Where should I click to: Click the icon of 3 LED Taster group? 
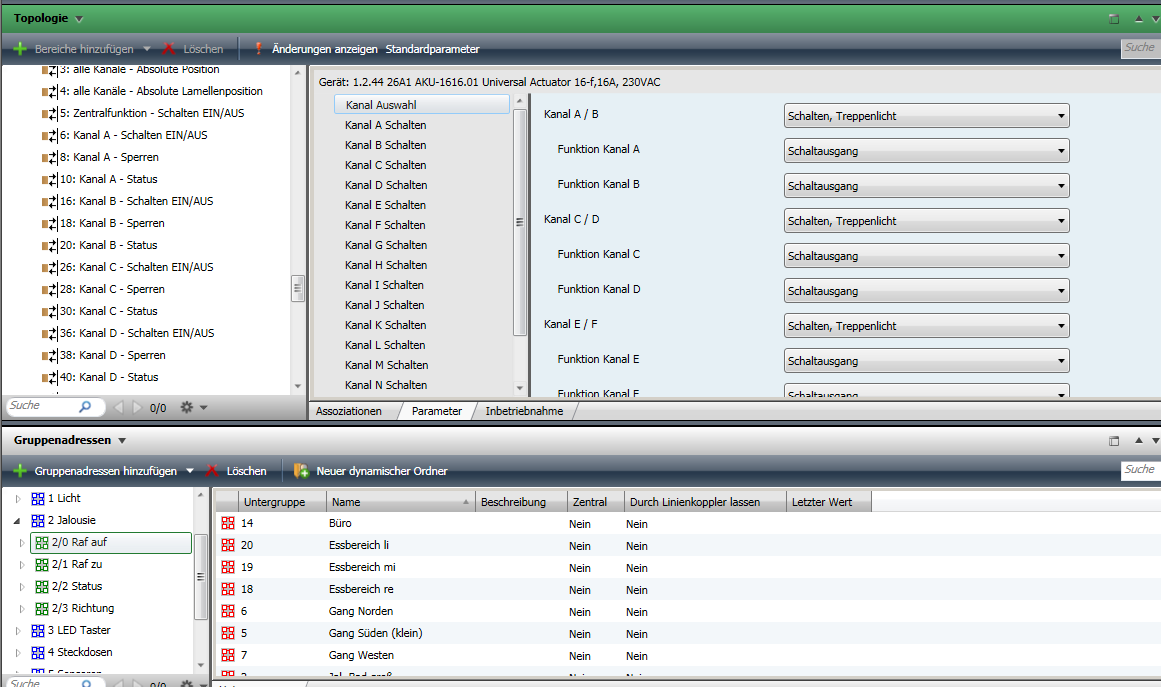pyautogui.click(x=38, y=631)
